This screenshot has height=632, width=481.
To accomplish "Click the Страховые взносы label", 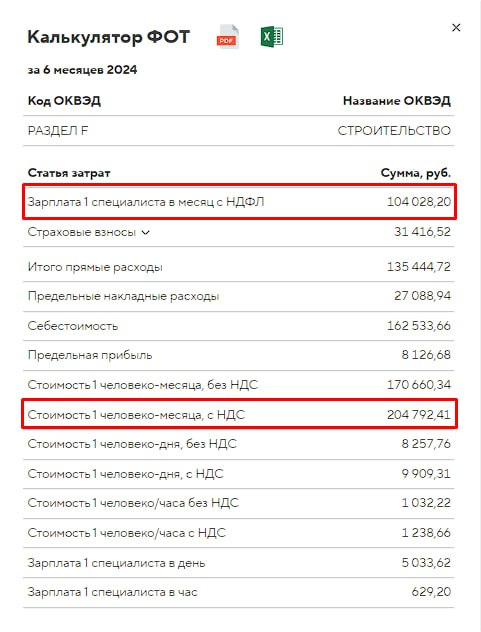I will [x=81, y=232].
